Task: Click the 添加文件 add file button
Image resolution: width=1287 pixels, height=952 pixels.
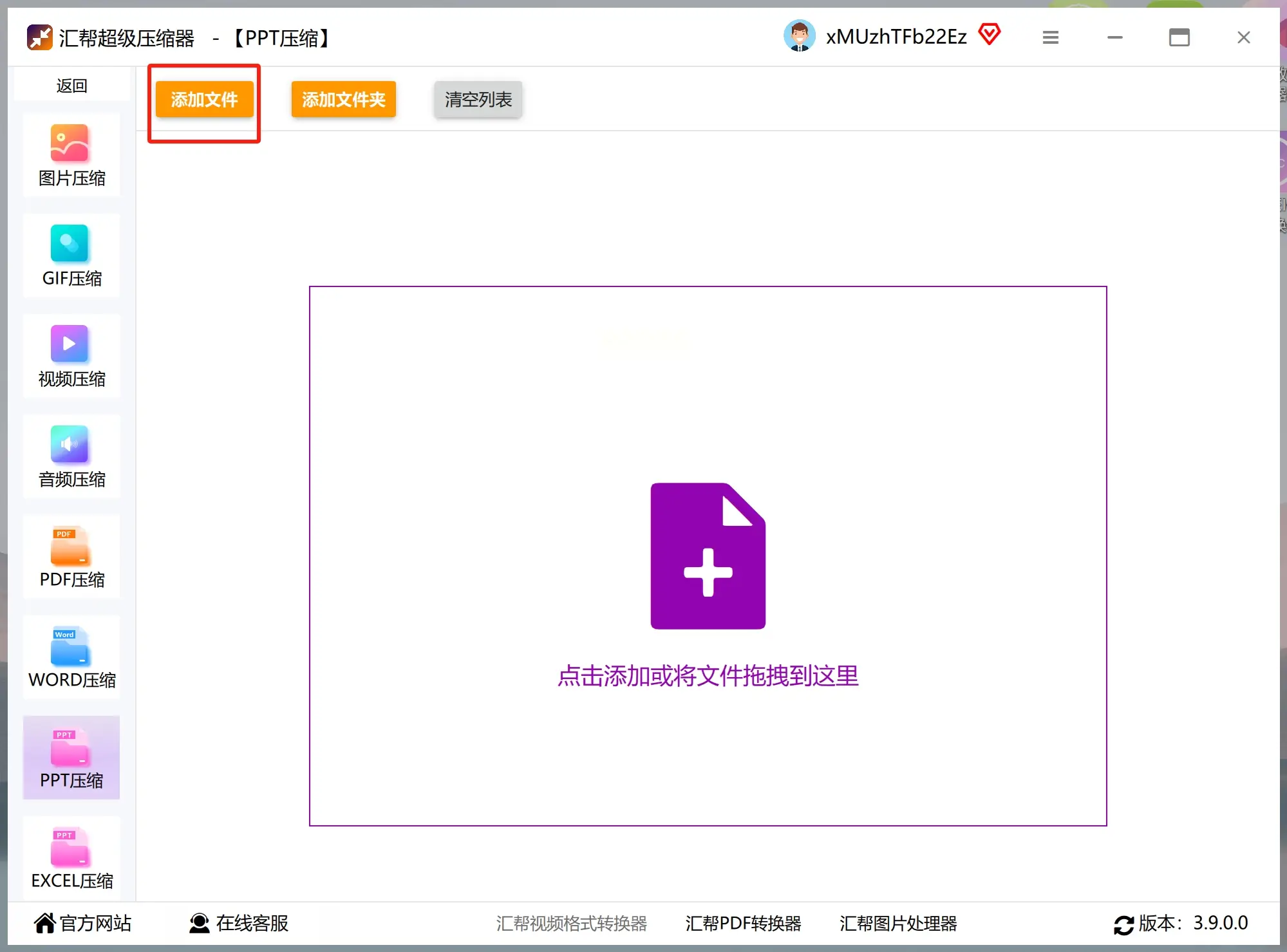Action: click(x=203, y=99)
